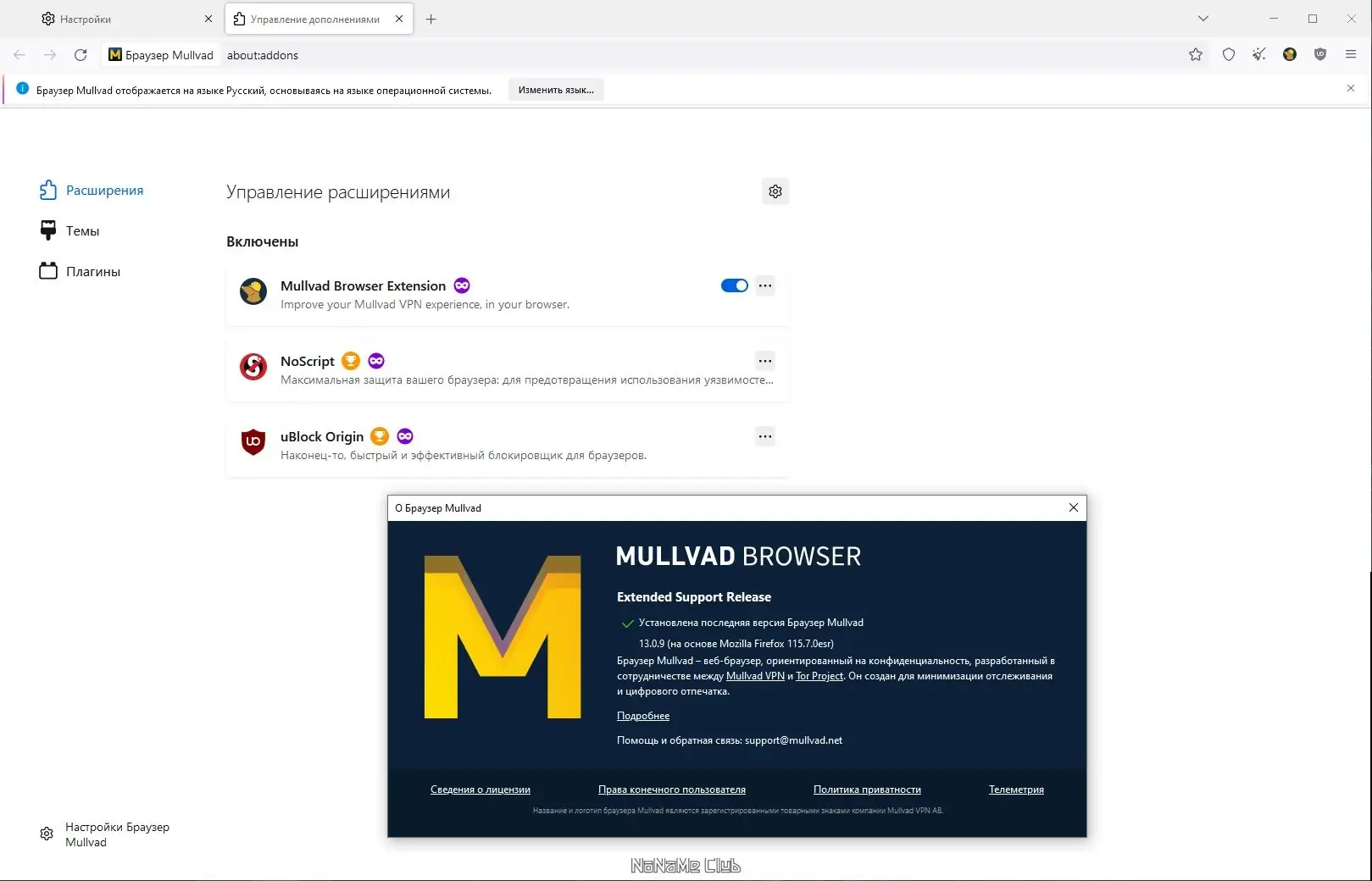Image resolution: width=1372 pixels, height=881 pixels.
Task: Open uBlock Origin toolbar icon
Action: pyautogui.click(x=1320, y=55)
